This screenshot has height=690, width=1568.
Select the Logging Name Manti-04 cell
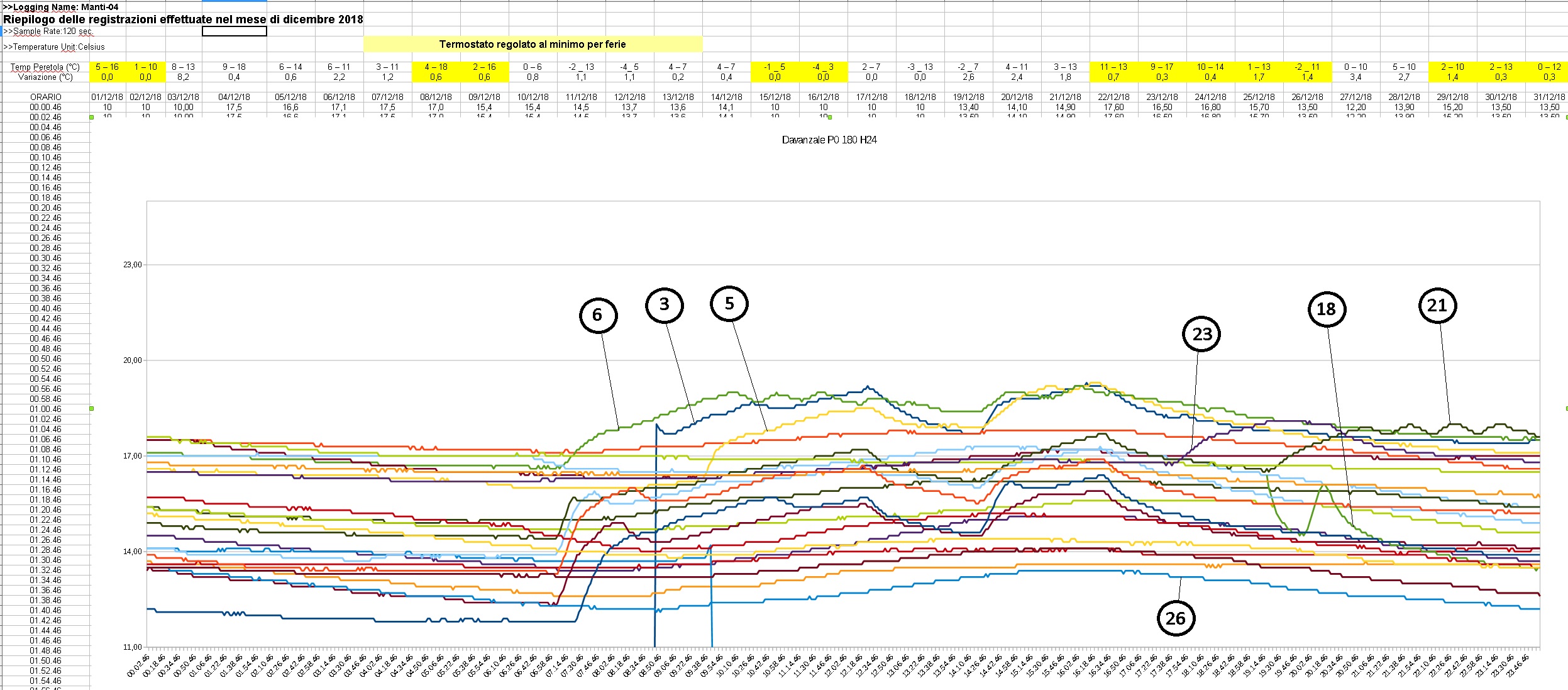click(61, 7)
